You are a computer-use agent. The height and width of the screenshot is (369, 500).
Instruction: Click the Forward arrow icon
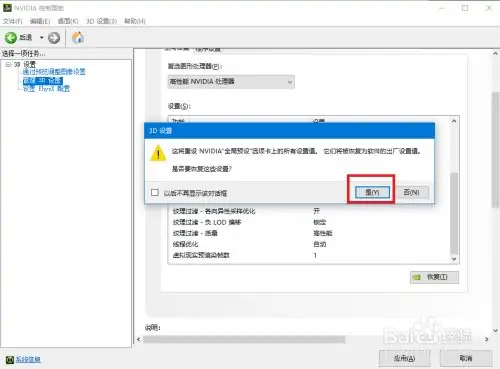coord(54,38)
